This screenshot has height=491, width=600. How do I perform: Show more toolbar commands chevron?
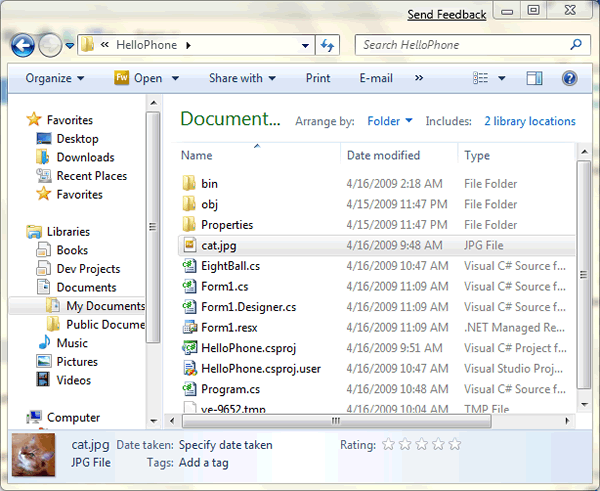point(418,78)
